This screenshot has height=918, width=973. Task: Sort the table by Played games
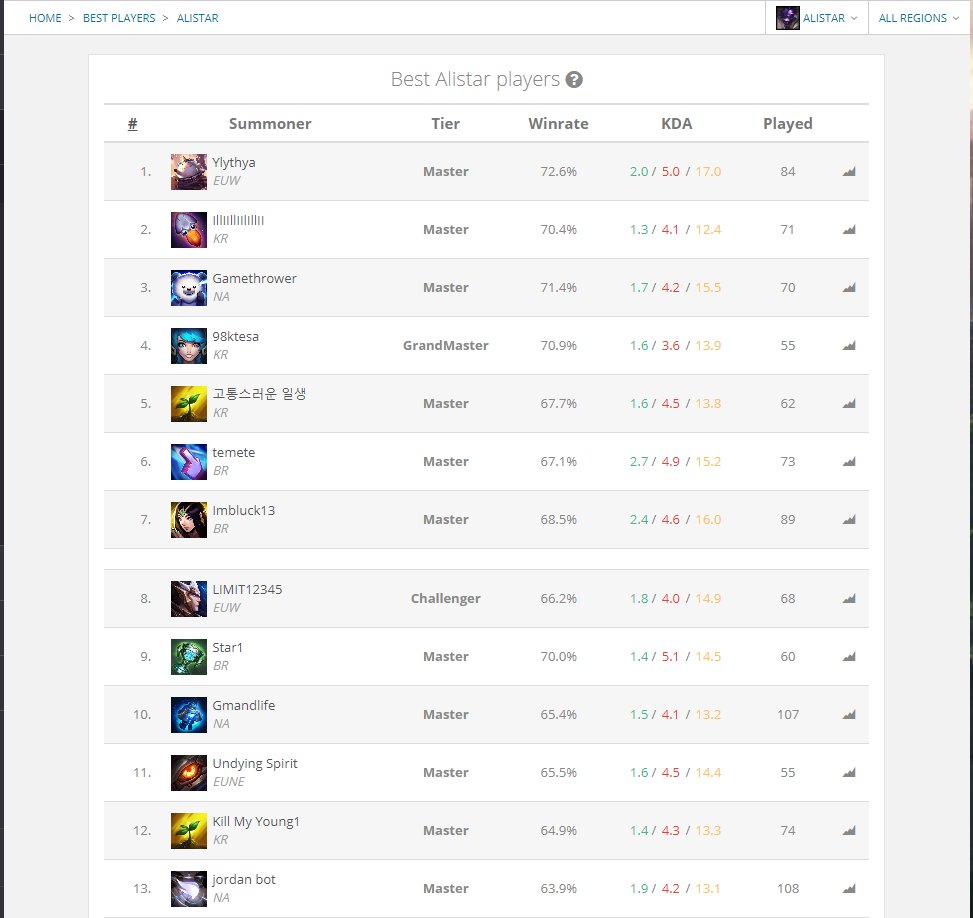[x=787, y=123]
